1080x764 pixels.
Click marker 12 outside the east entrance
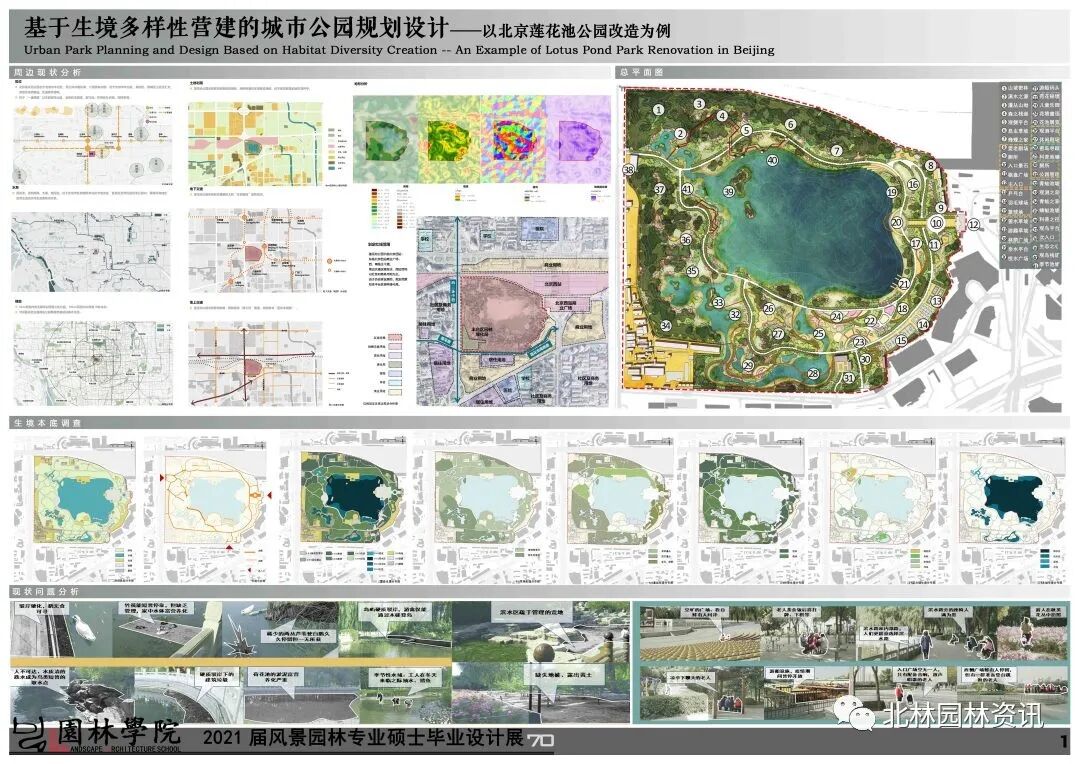[x=974, y=225]
